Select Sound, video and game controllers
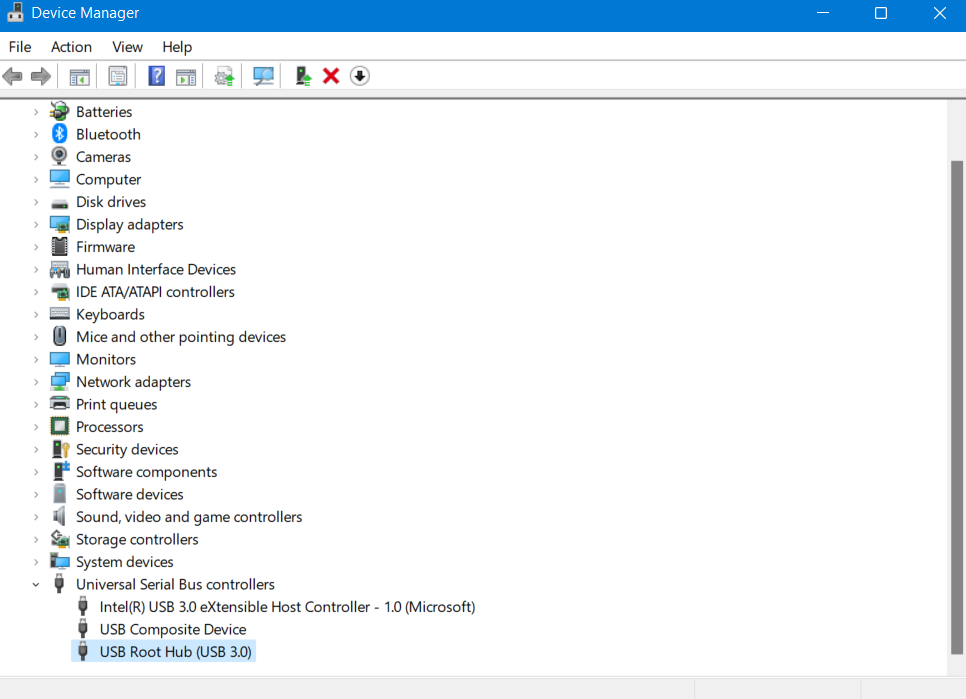This screenshot has height=699, width=966. (x=189, y=517)
